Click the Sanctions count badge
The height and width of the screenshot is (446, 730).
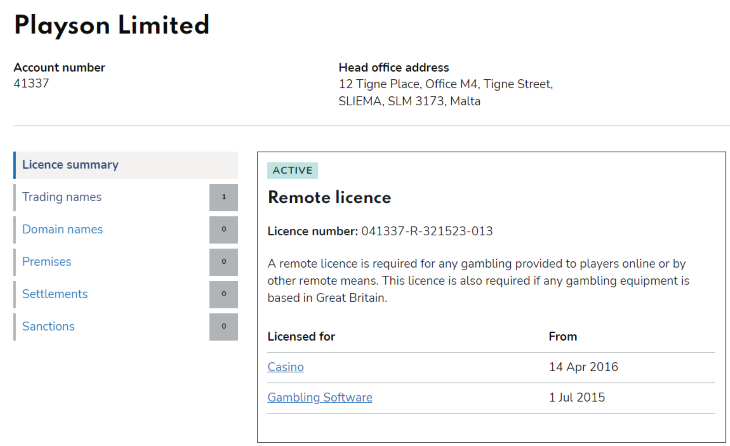223,326
